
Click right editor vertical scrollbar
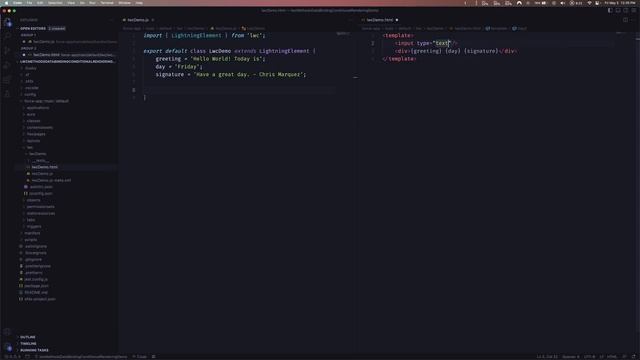[638, 192]
